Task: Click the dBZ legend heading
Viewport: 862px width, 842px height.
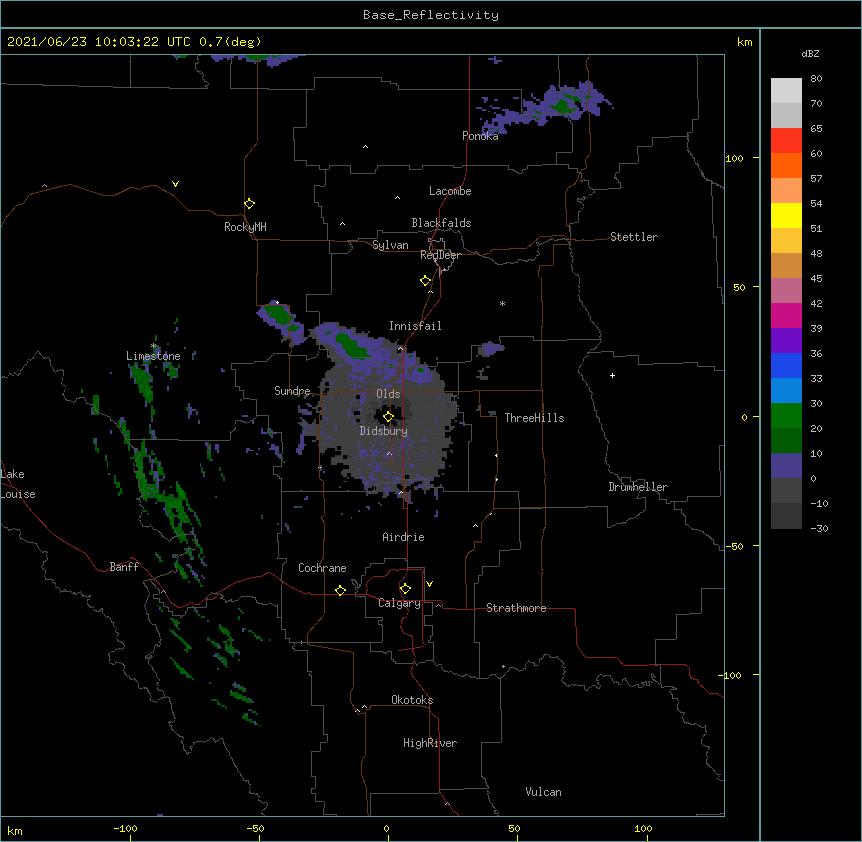Action: (x=810, y=54)
